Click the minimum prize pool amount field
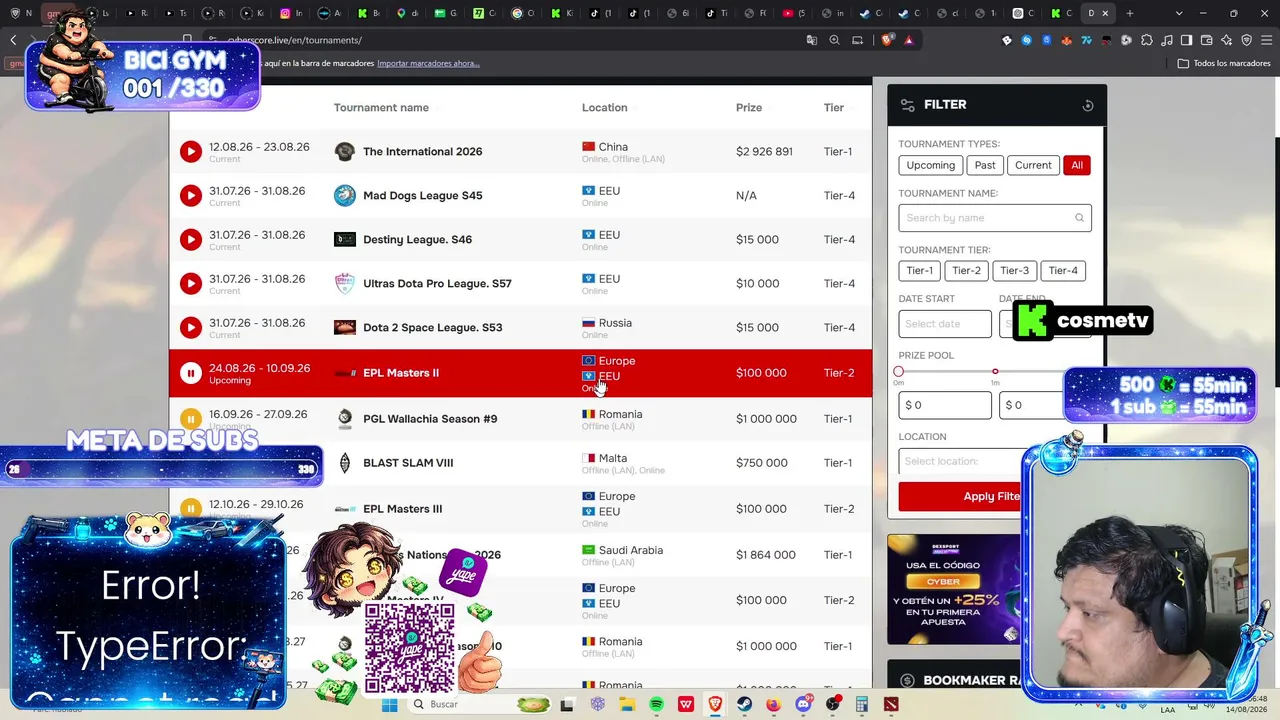The image size is (1280, 720). pyautogui.click(x=945, y=405)
